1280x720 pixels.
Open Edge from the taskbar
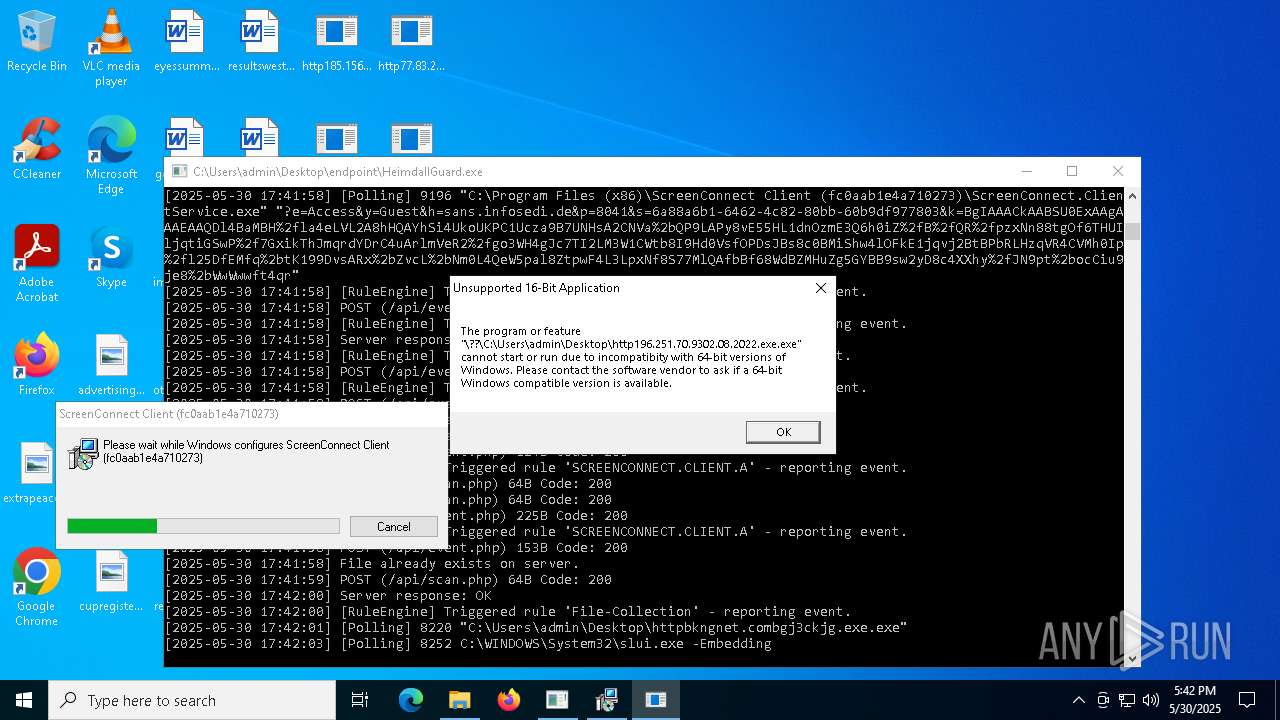click(411, 700)
